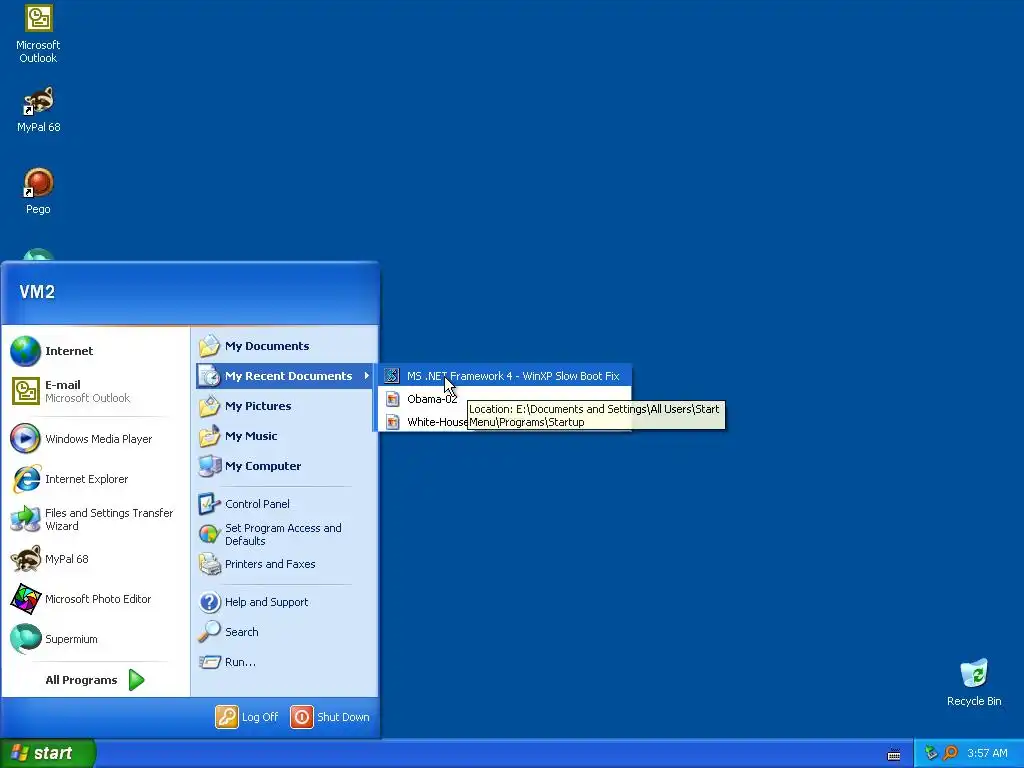1024x768 pixels.
Task: Launch Internet Explorer from Start menu
Action: (95, 479)
